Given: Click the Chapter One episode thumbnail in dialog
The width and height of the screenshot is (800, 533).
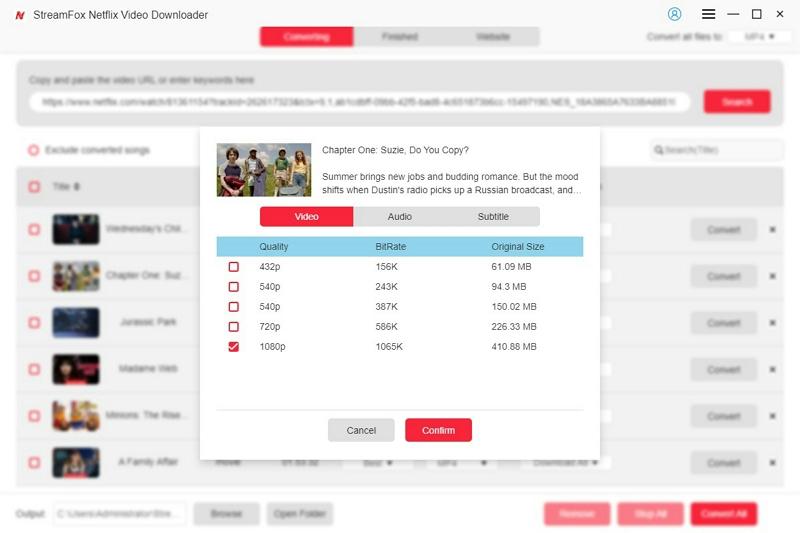Looking at the screenshot, I should pos(264,170).
